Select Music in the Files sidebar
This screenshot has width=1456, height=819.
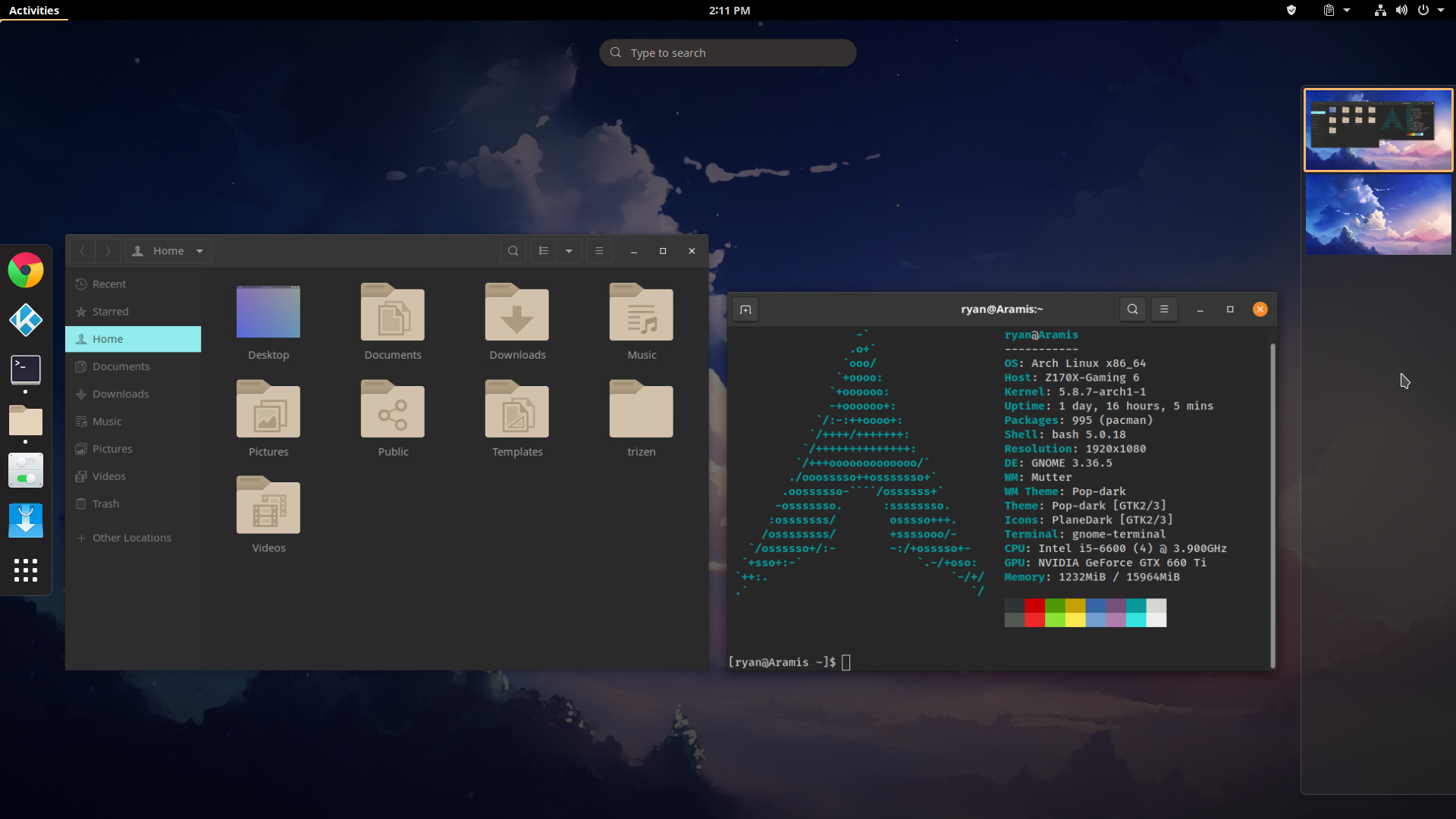coord(133,422)
